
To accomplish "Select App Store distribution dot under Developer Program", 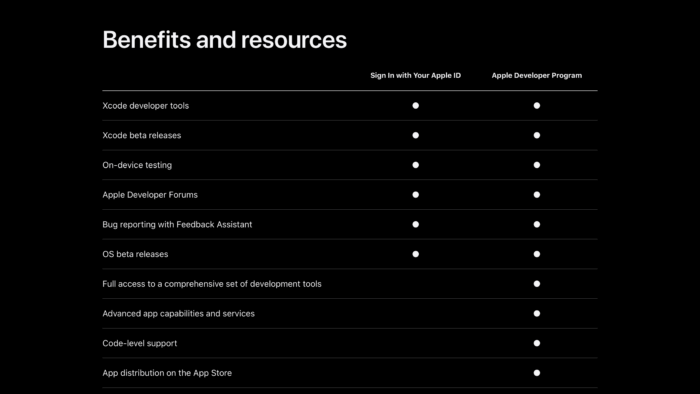I will 537,373.
